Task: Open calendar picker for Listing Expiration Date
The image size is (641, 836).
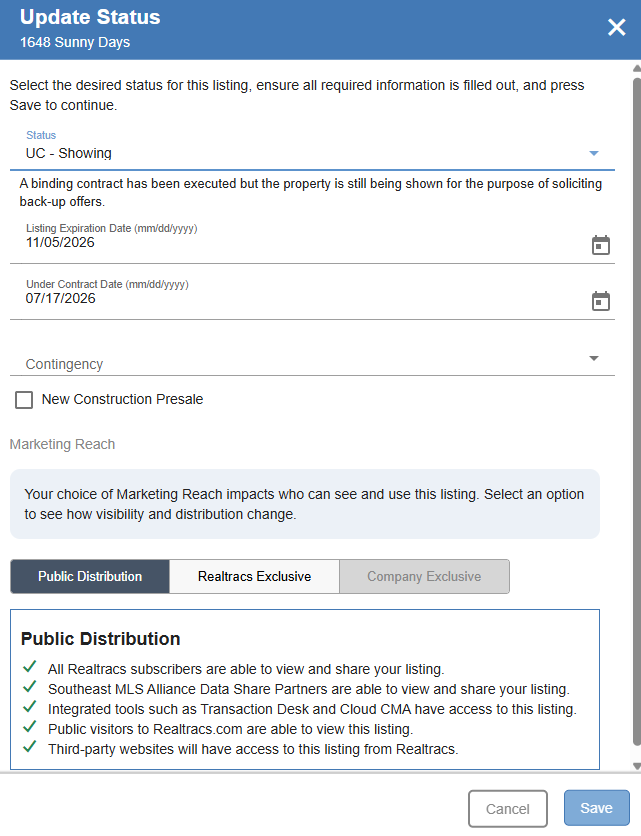Action: (600, 245)
